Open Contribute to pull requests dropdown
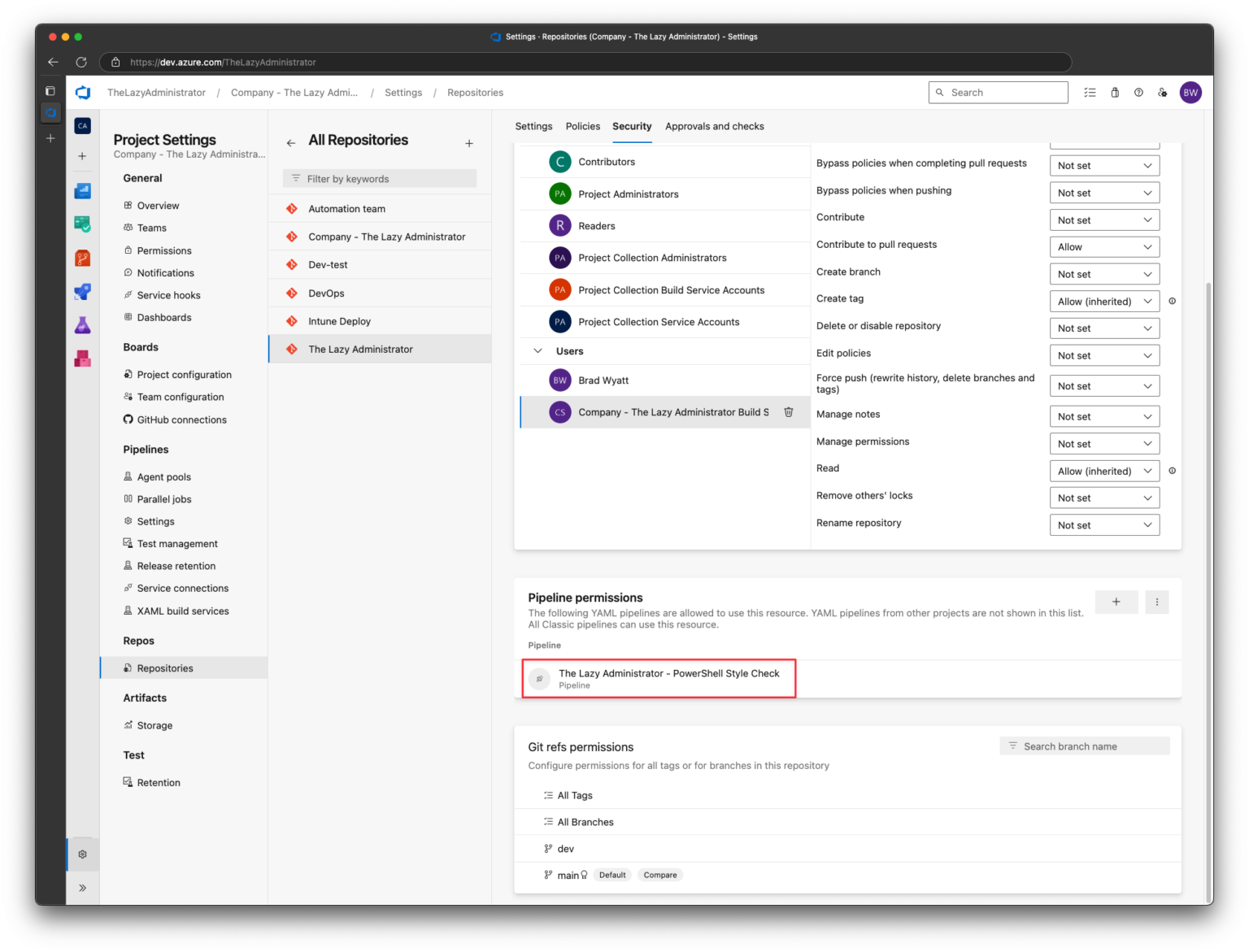Image resolution: width=1249 pixels, height=952 pixels. tap(1104, 247)
